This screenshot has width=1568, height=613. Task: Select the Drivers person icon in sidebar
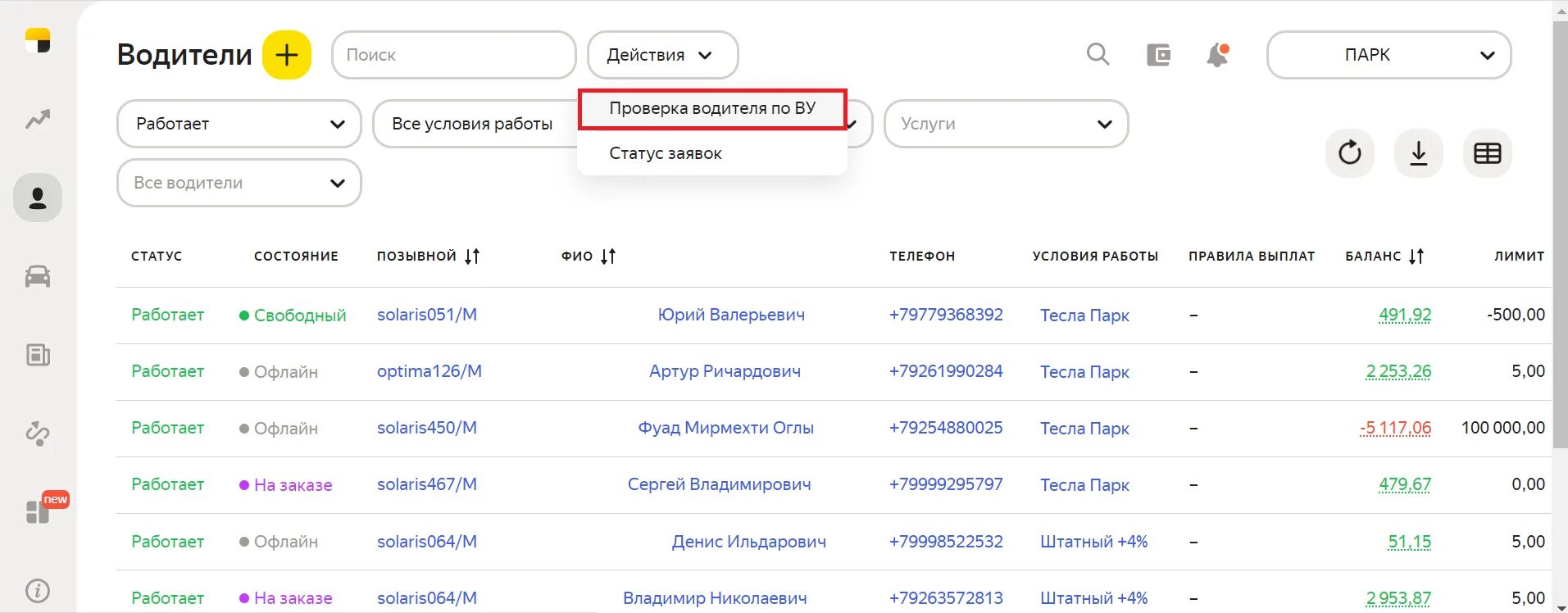(x=38, y=198)
